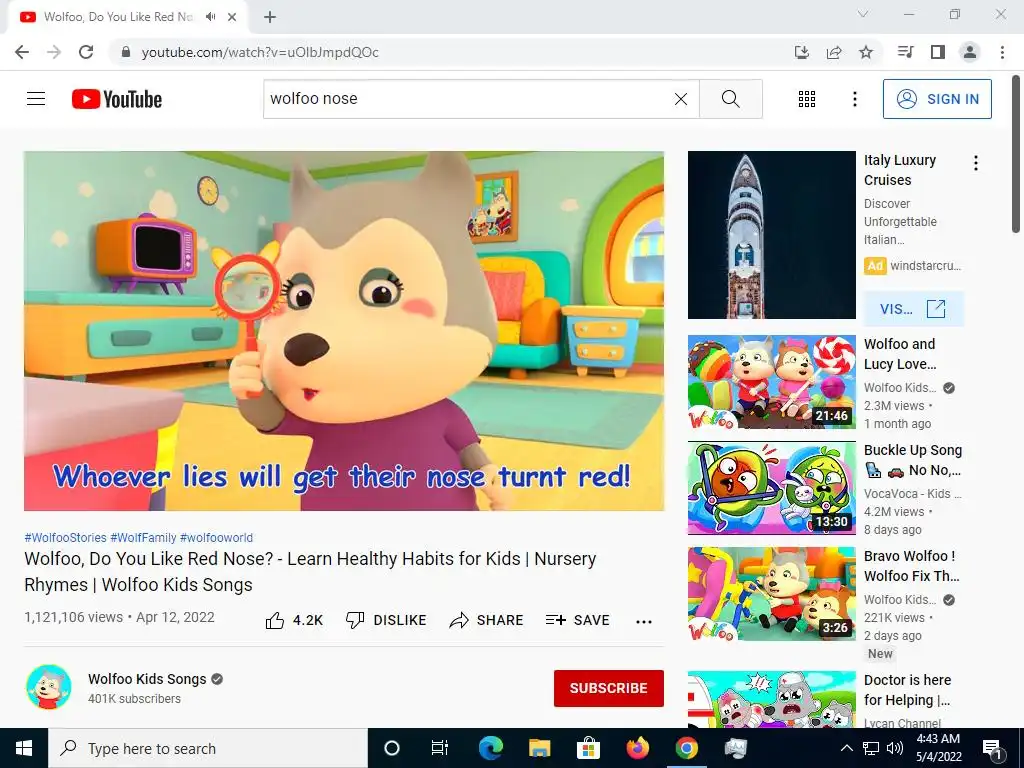1024x768 pixels.
Task: Open more actions ellipsis below video
Action: (644, 621)
